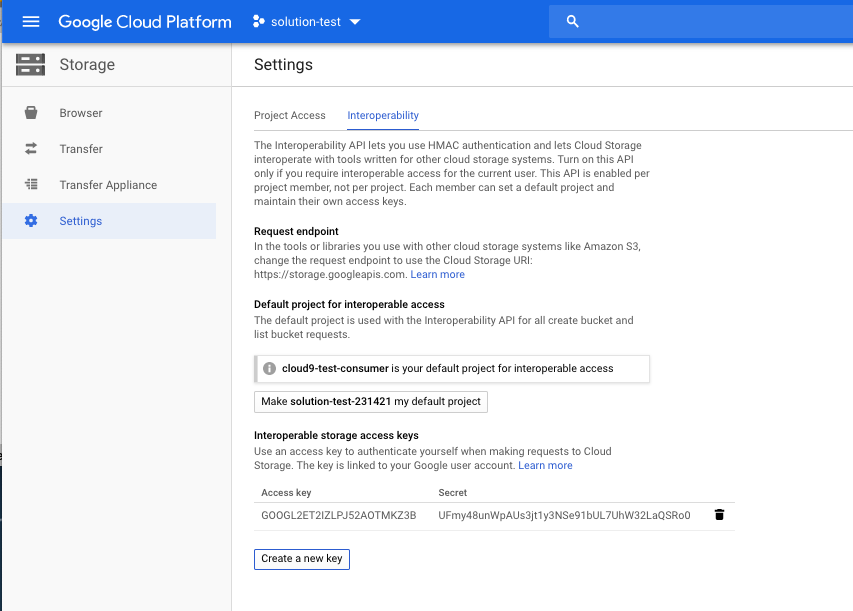This screenshot has height=611, width=853.
Task: Click the Request endpoint heading
Action: [296, 231]
